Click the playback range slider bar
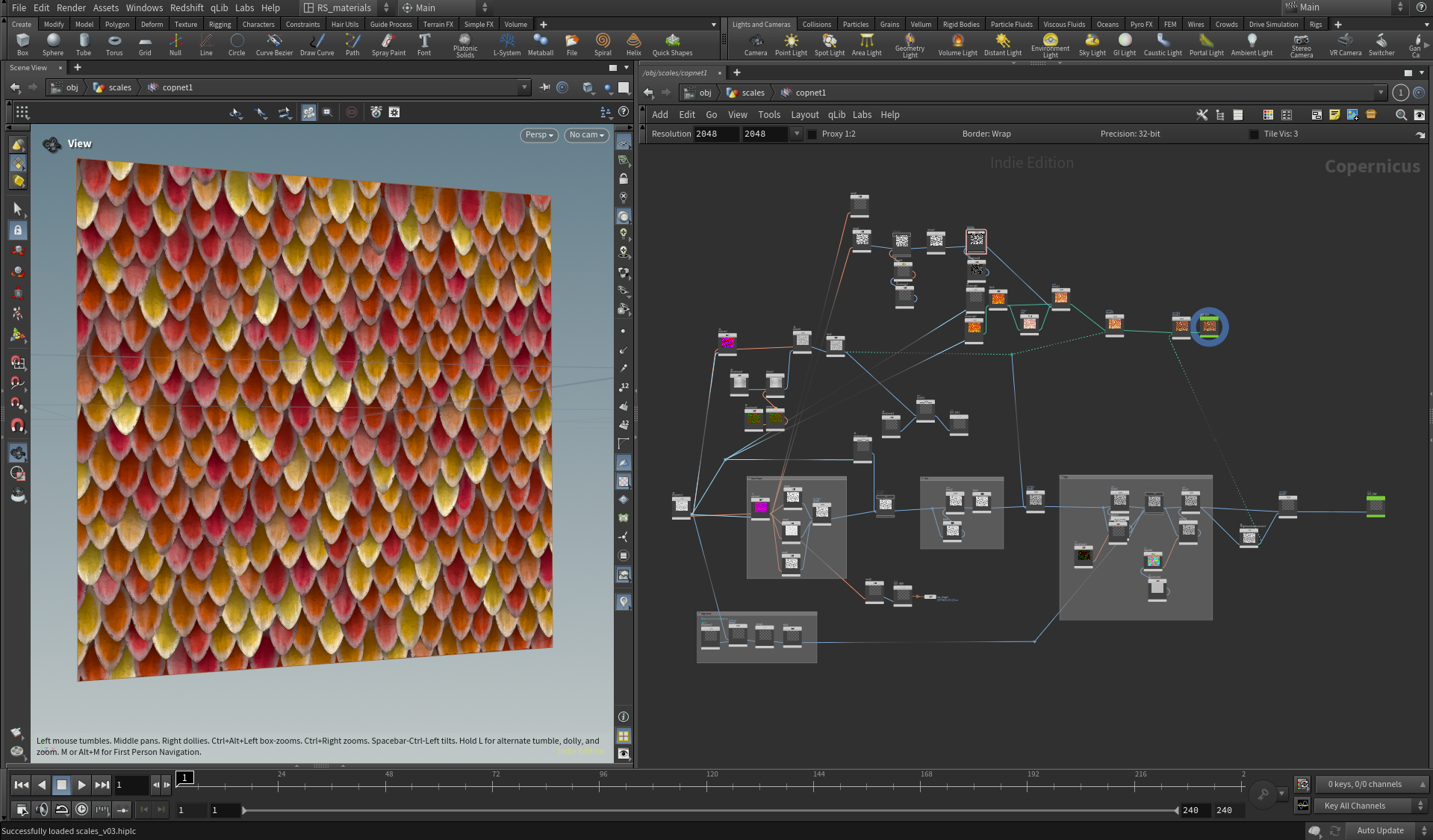Screen dimensions: 1433x840 tap(710, 810)
